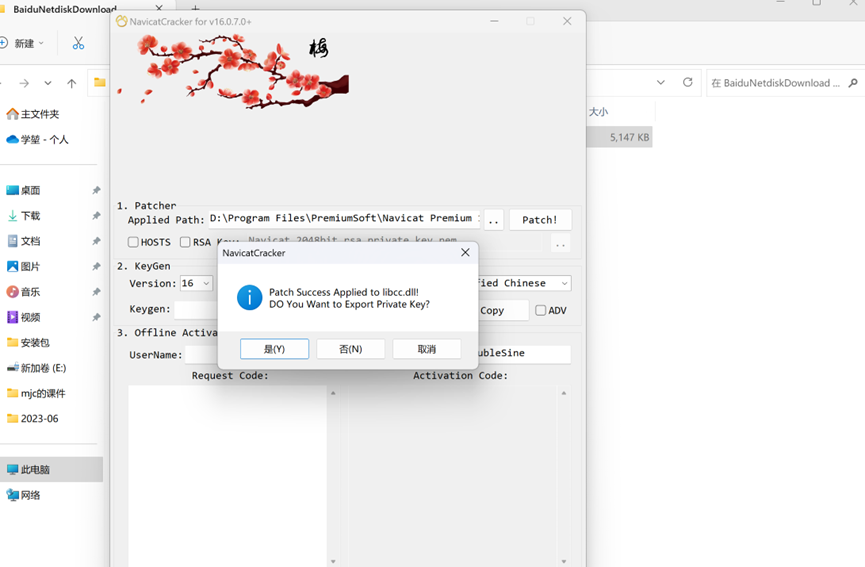Click the Up arrow in Explorer
865x567 pixels.
click(72, 83)
